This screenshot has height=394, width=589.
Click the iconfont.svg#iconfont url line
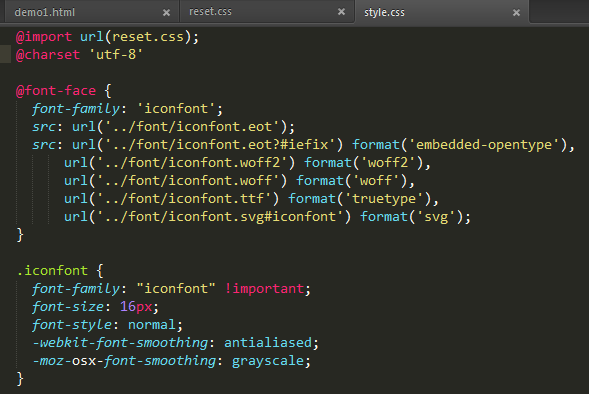click(x=267, y=217)
